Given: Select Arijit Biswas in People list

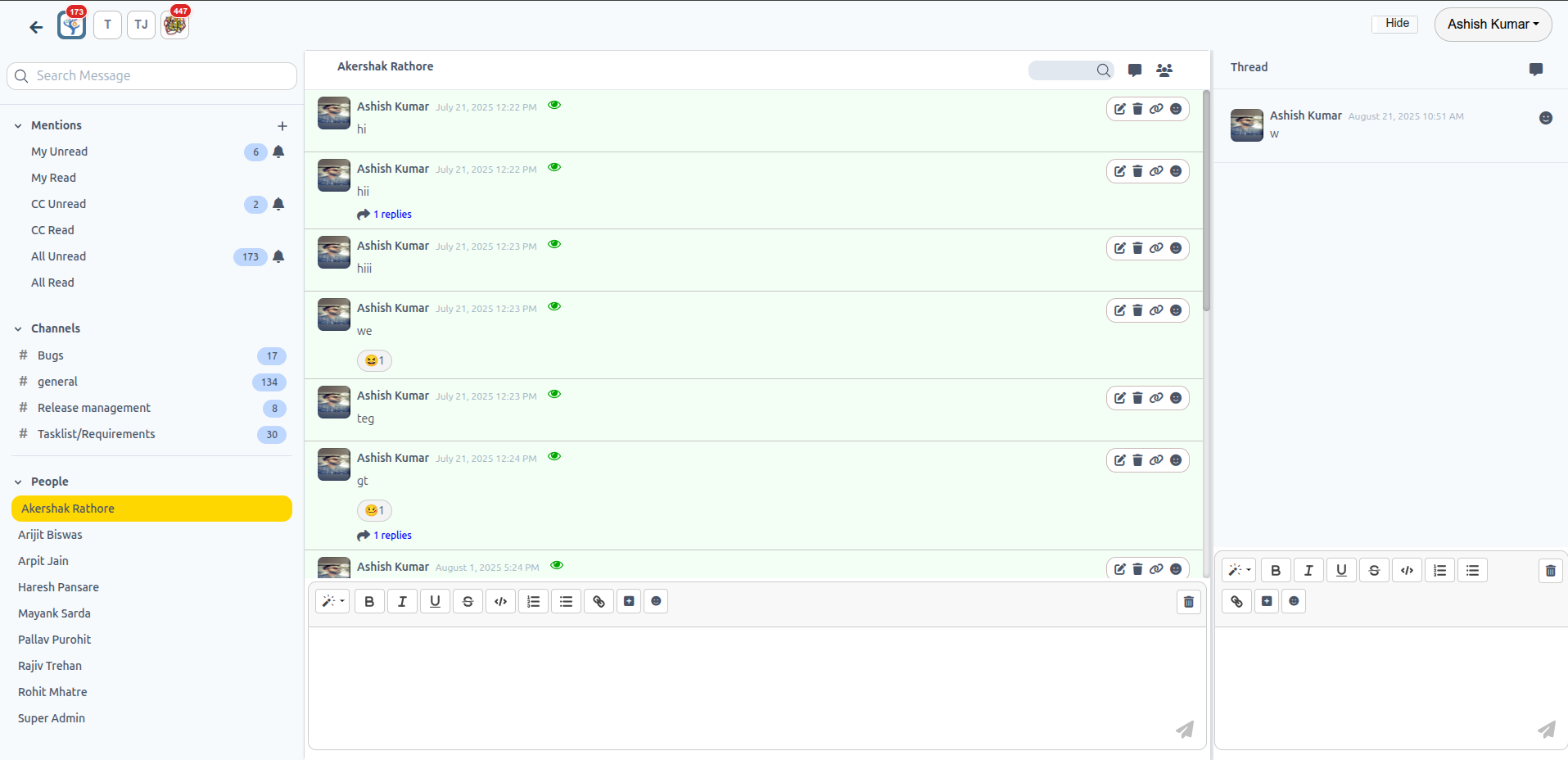Looking at the screenshot, I should [50, 535].
